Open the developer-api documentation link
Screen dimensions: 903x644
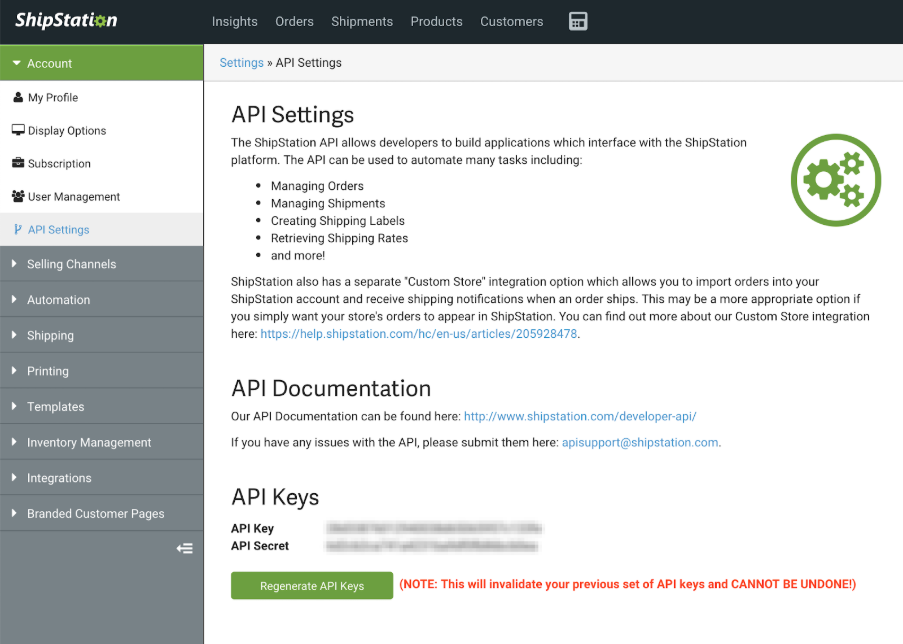click(580, 416)
